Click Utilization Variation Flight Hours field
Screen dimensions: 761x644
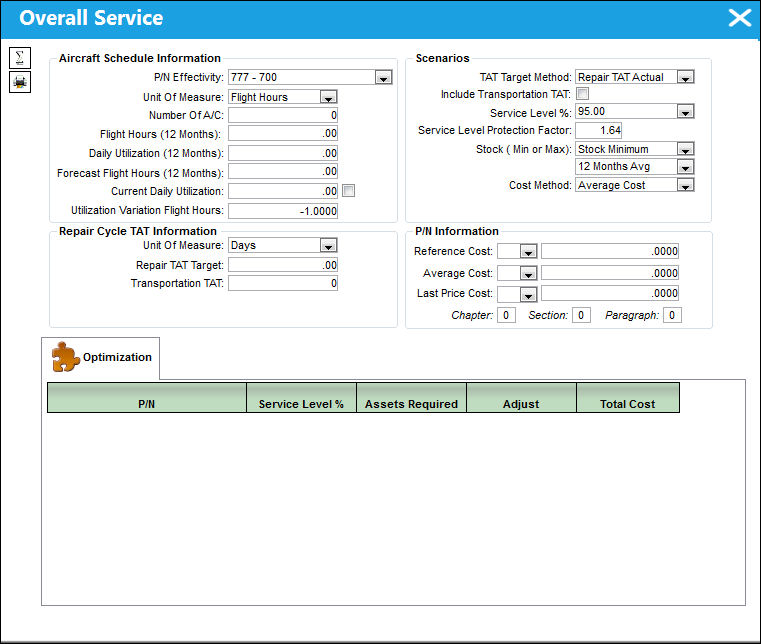coord(283,211)
